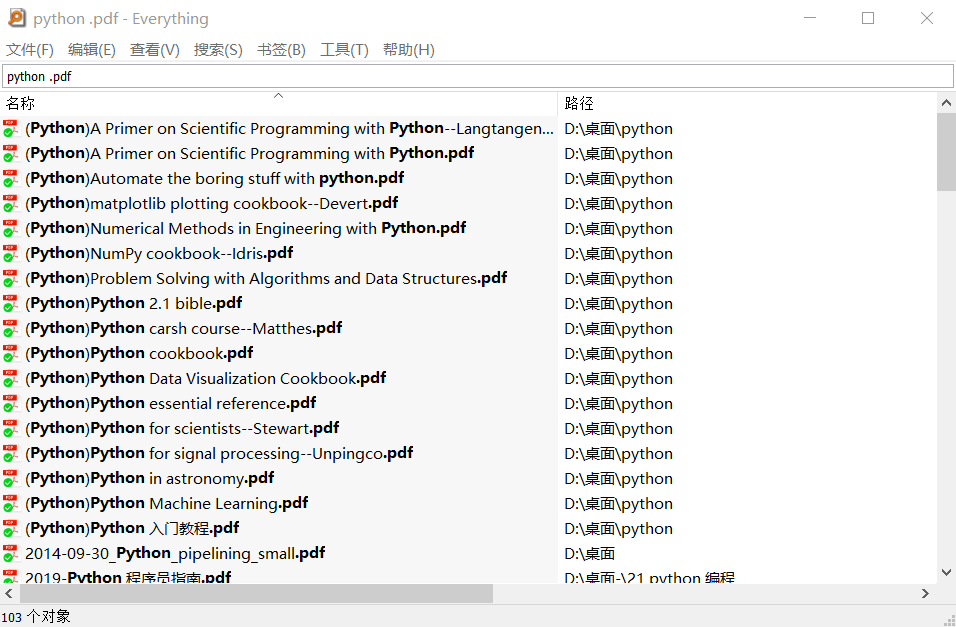Screen dimensions: 956x627
Task: Click the horizontal scrollbar right arrow
Action: click(x=926, y=594)
